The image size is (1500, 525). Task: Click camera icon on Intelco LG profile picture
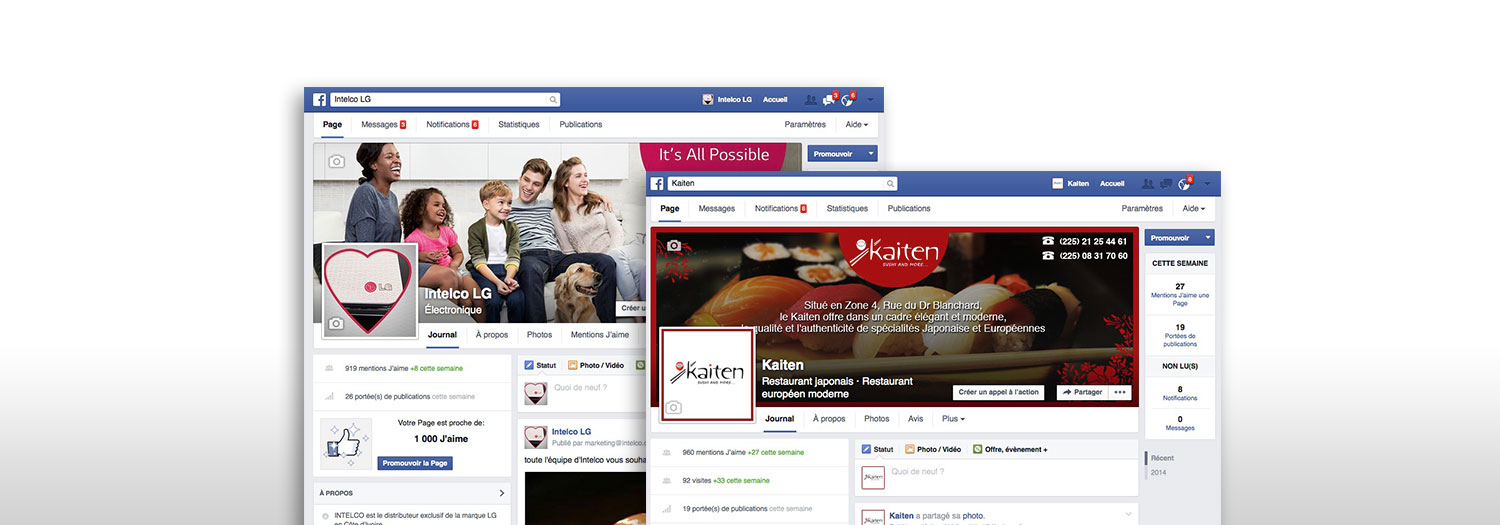click(337, 324)
